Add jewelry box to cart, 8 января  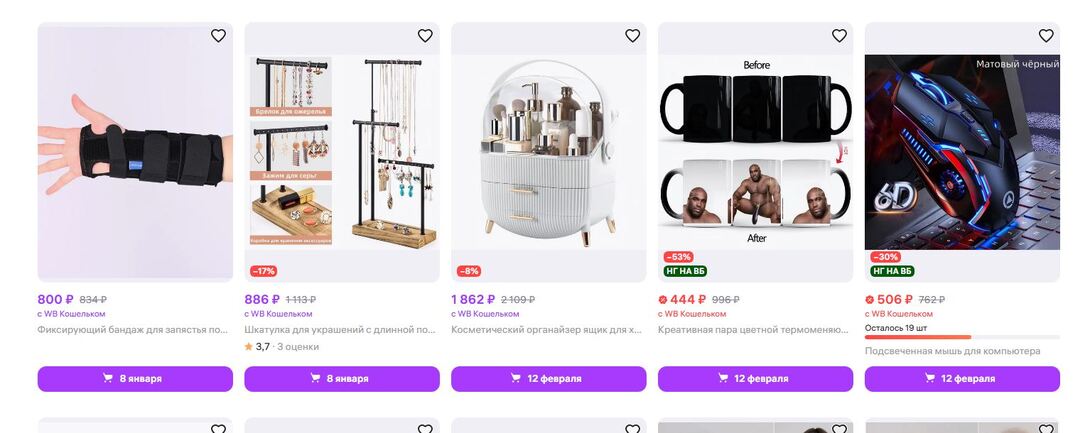tap(342, 379)
